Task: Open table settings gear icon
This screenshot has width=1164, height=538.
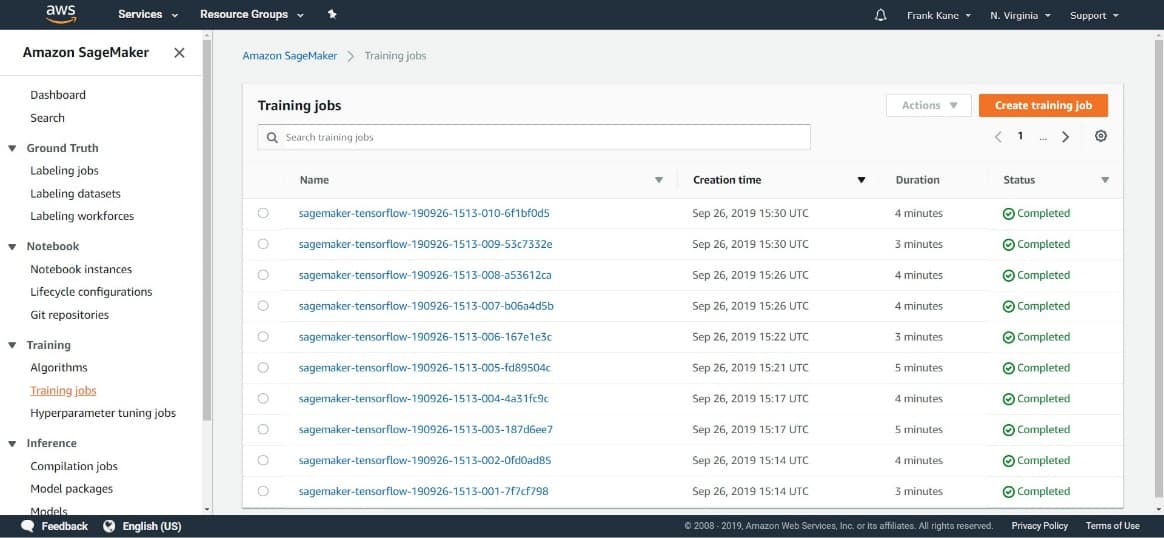Action: (x=1101, y=136)
